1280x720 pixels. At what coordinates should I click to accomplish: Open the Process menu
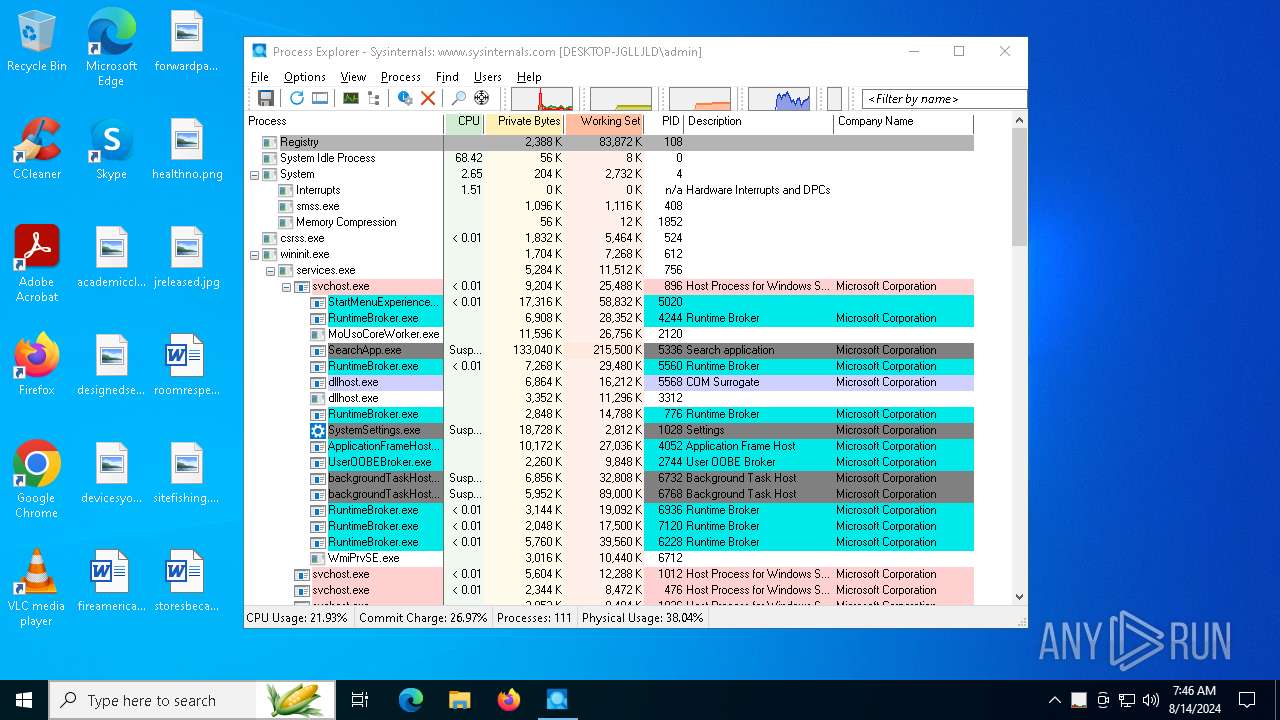[401, 77]
